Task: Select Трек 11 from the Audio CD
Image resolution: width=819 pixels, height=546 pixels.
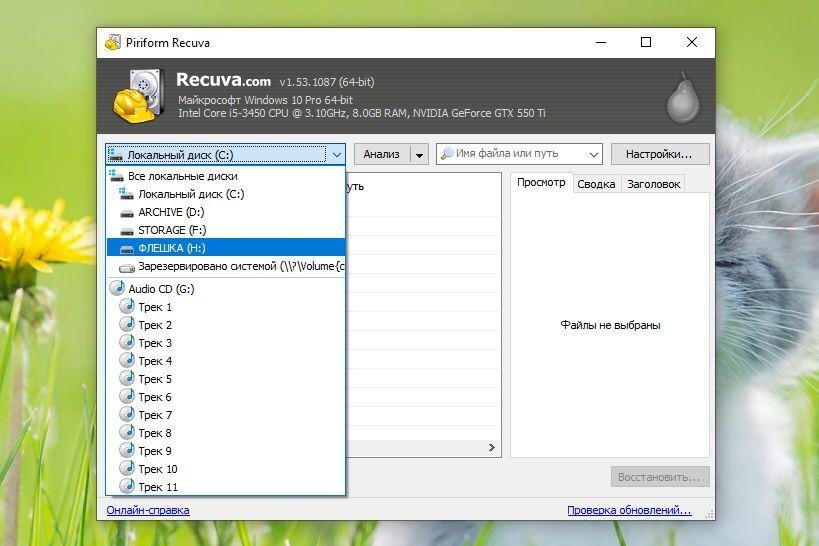Action: (x=225, y=486)
